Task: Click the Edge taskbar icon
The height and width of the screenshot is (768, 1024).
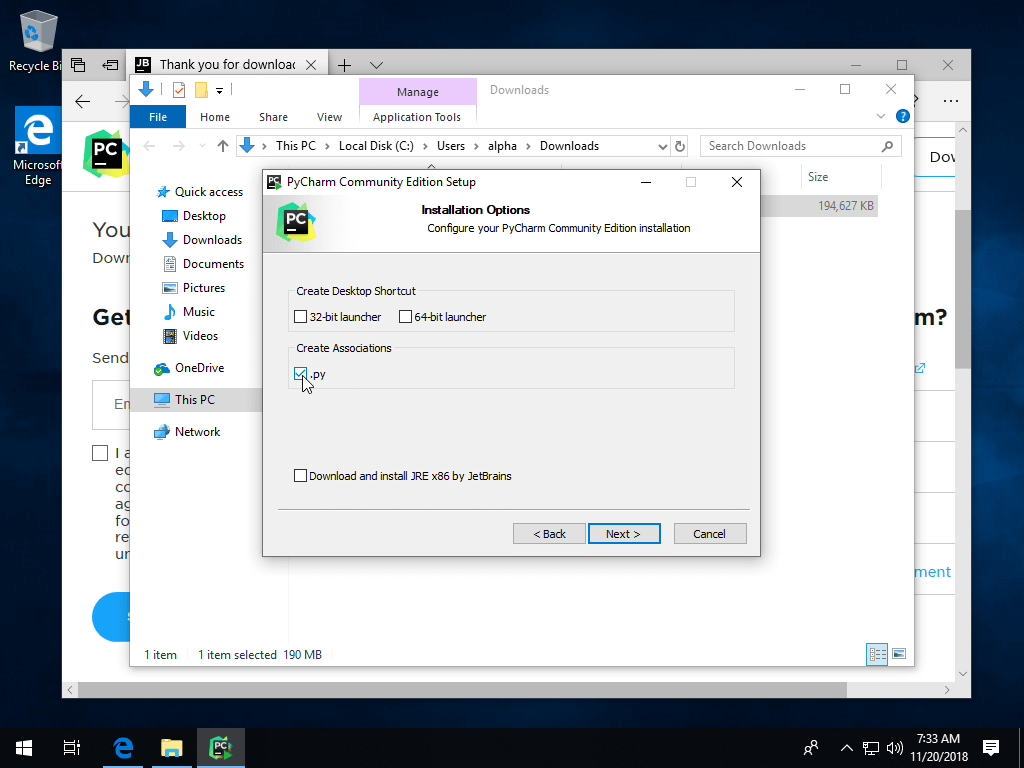Action: pyautogui.click(x=123, y=748)
